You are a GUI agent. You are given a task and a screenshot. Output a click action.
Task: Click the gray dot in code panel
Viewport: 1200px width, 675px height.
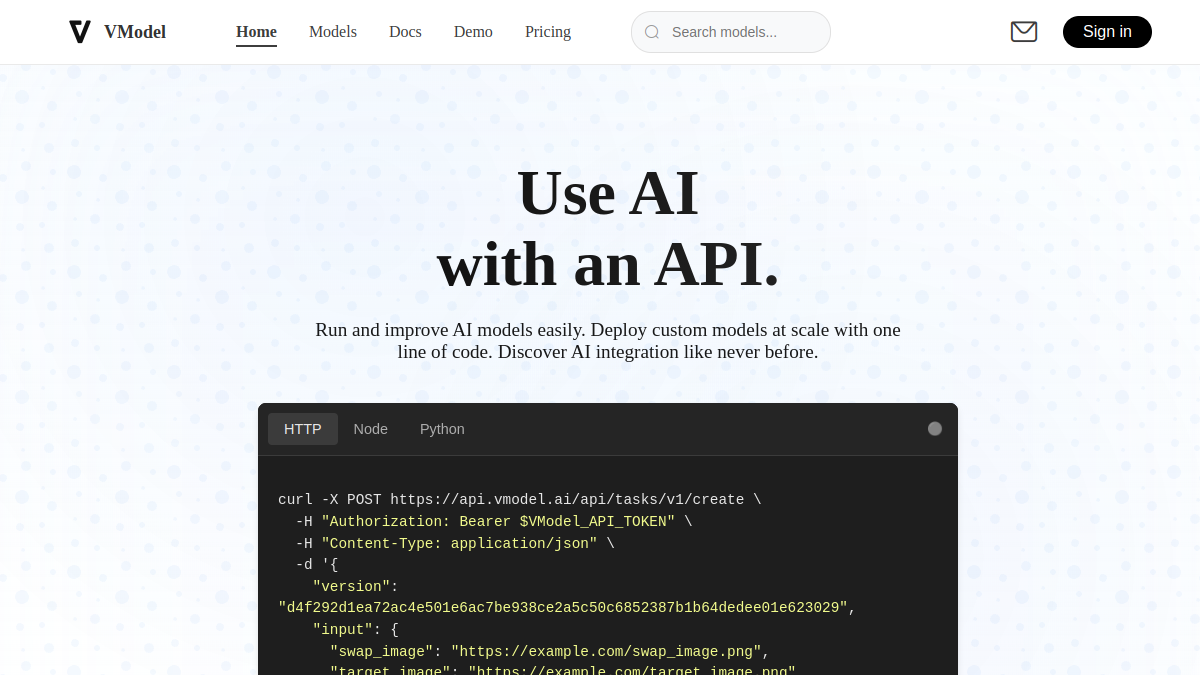pos(935,429)
